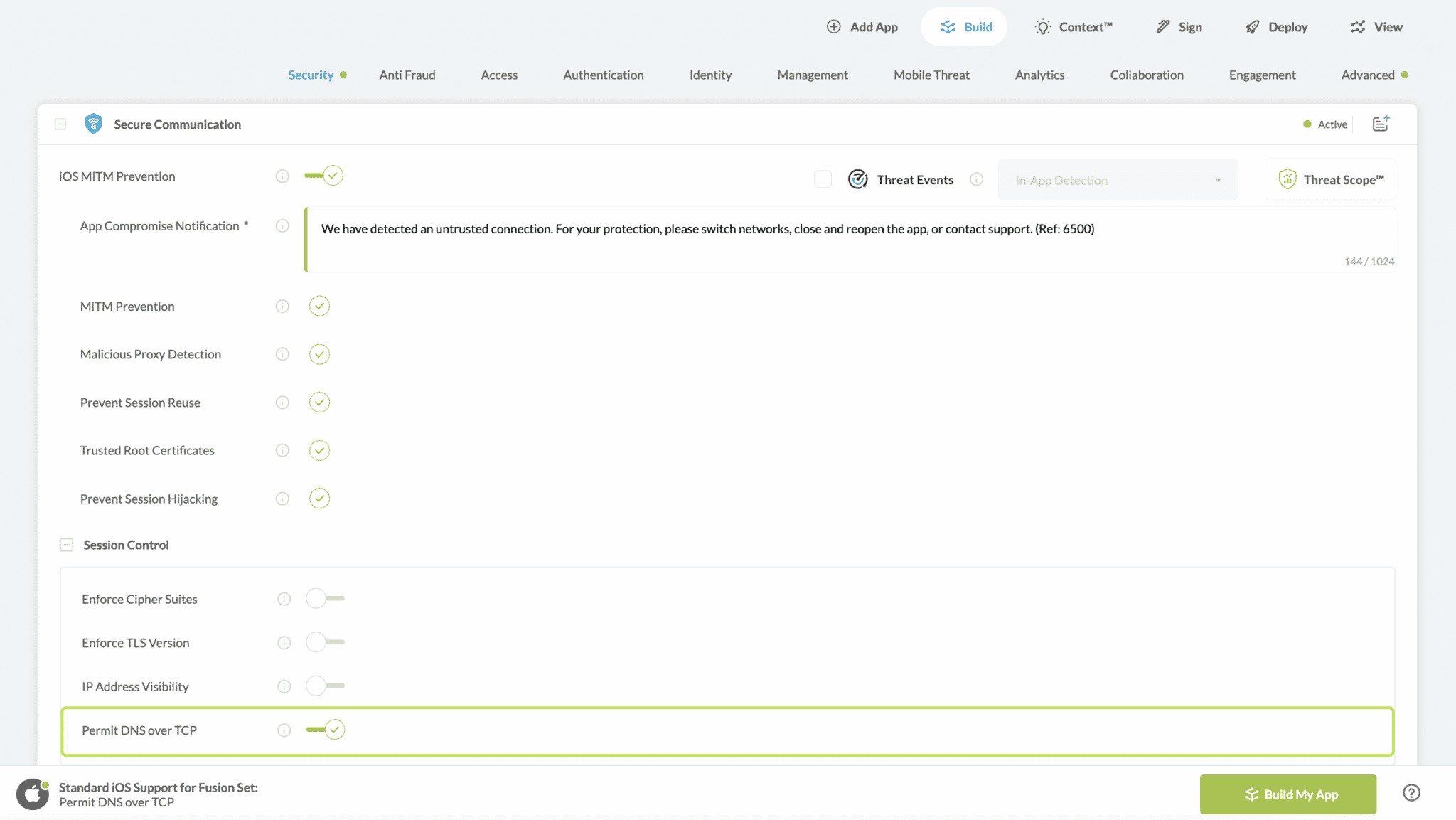Click the Apple iOS platform icon
The height and width of the screenshot is (820, 1456).
pyautogui.click(x=33, y=794)
